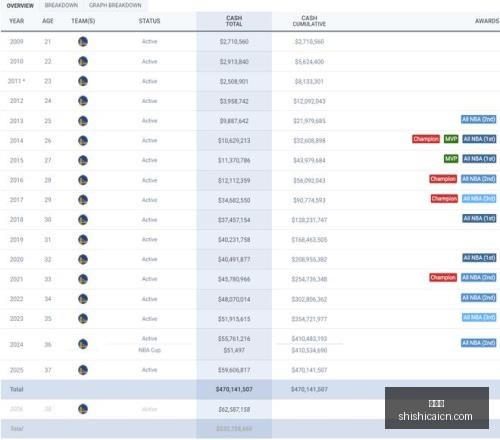Click the Champion badge in the 2016 row
Screen dimensions: 500x440
point(443,179)
